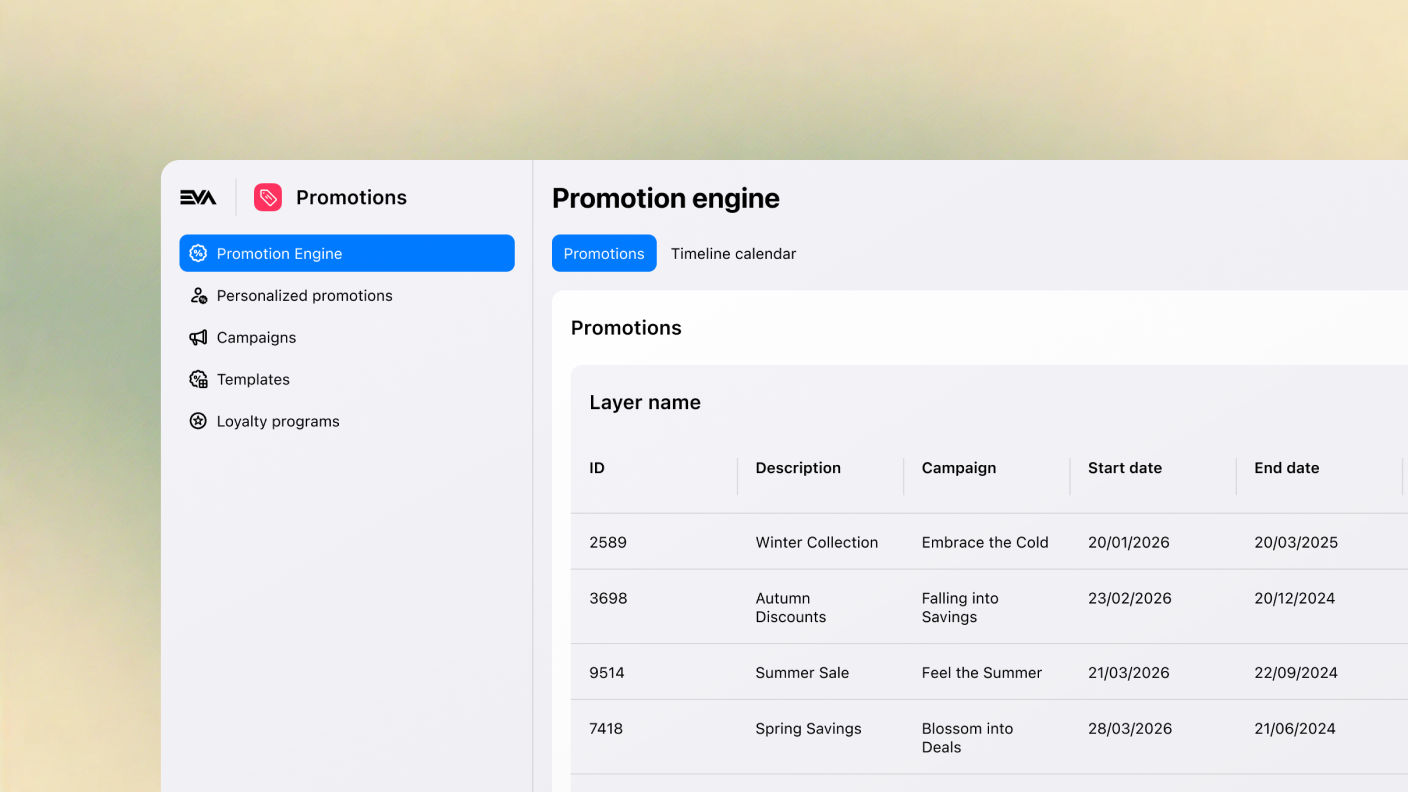Click the Start date column header
Image resolution: width=1408 pixels, height=792 pixels.
[x=1125, y=467]
